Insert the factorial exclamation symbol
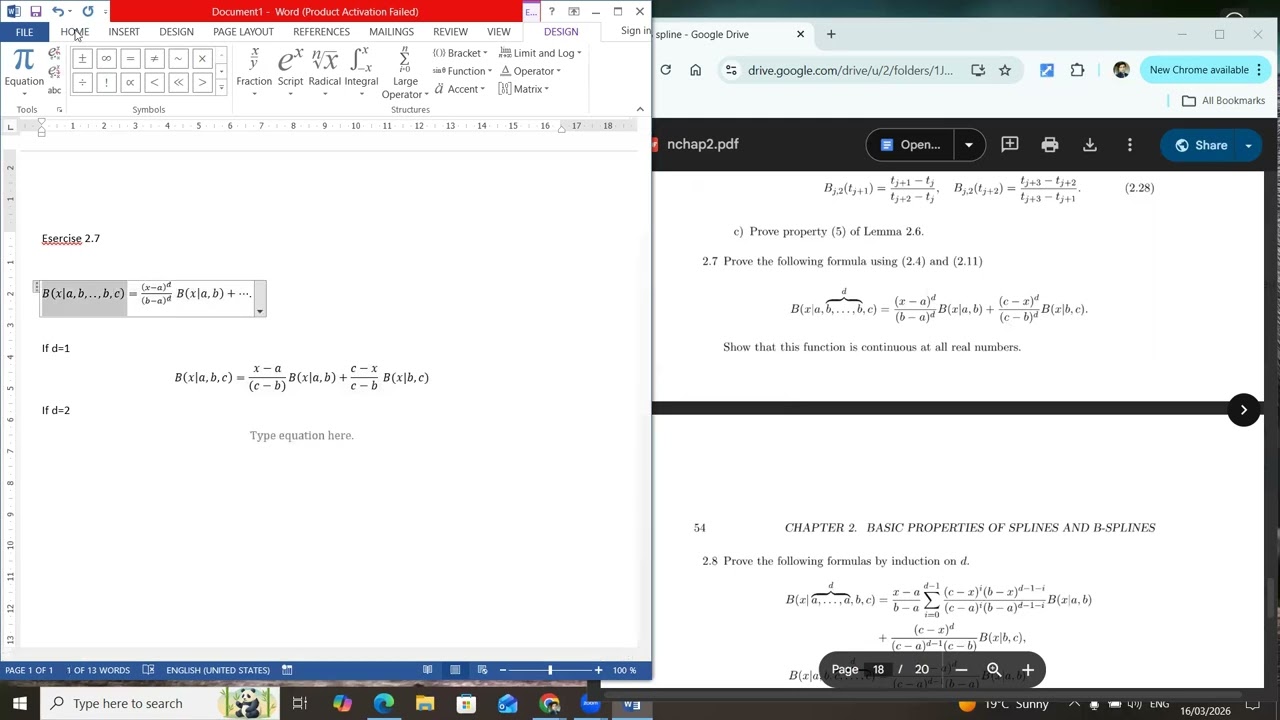This screenshot has height=720, width=1280. pyautogui.click(x=106, y=83)
